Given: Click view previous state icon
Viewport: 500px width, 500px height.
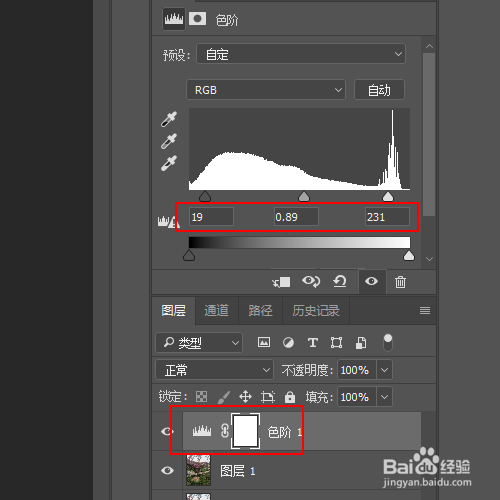Looking at the screenshot, I should point(311,282).
